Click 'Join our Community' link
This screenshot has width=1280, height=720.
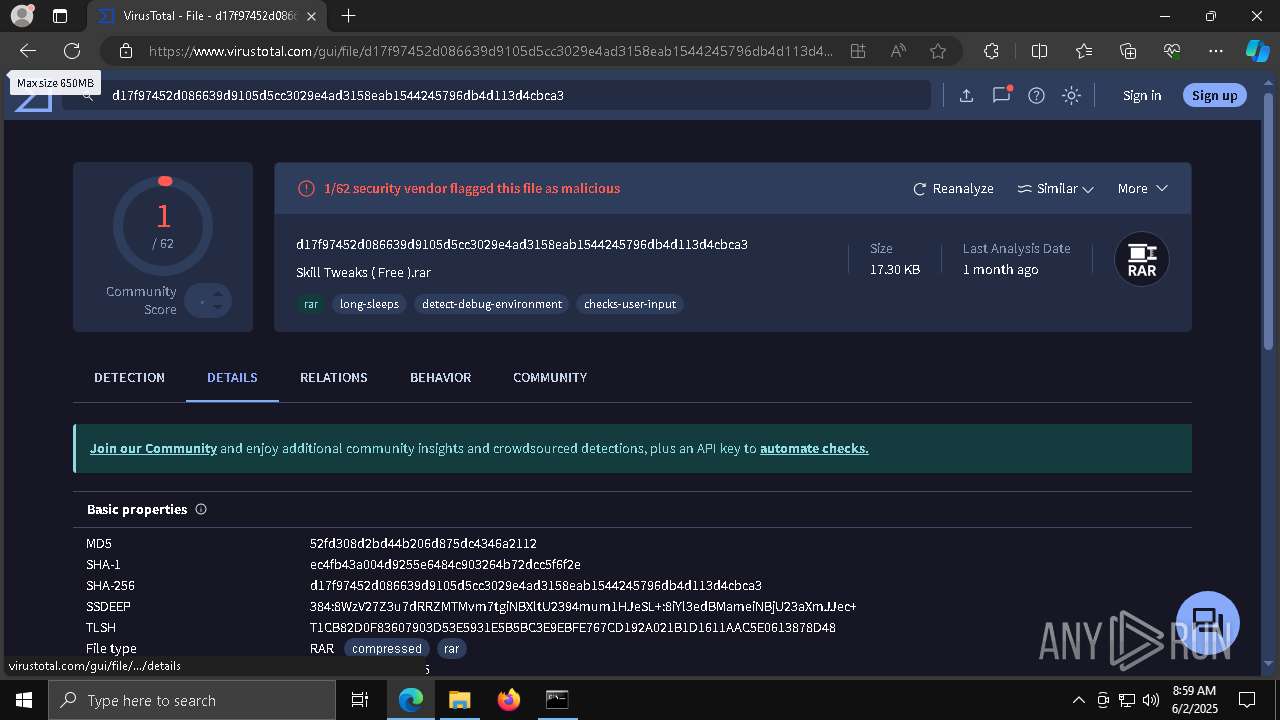[x=153, y=448]
